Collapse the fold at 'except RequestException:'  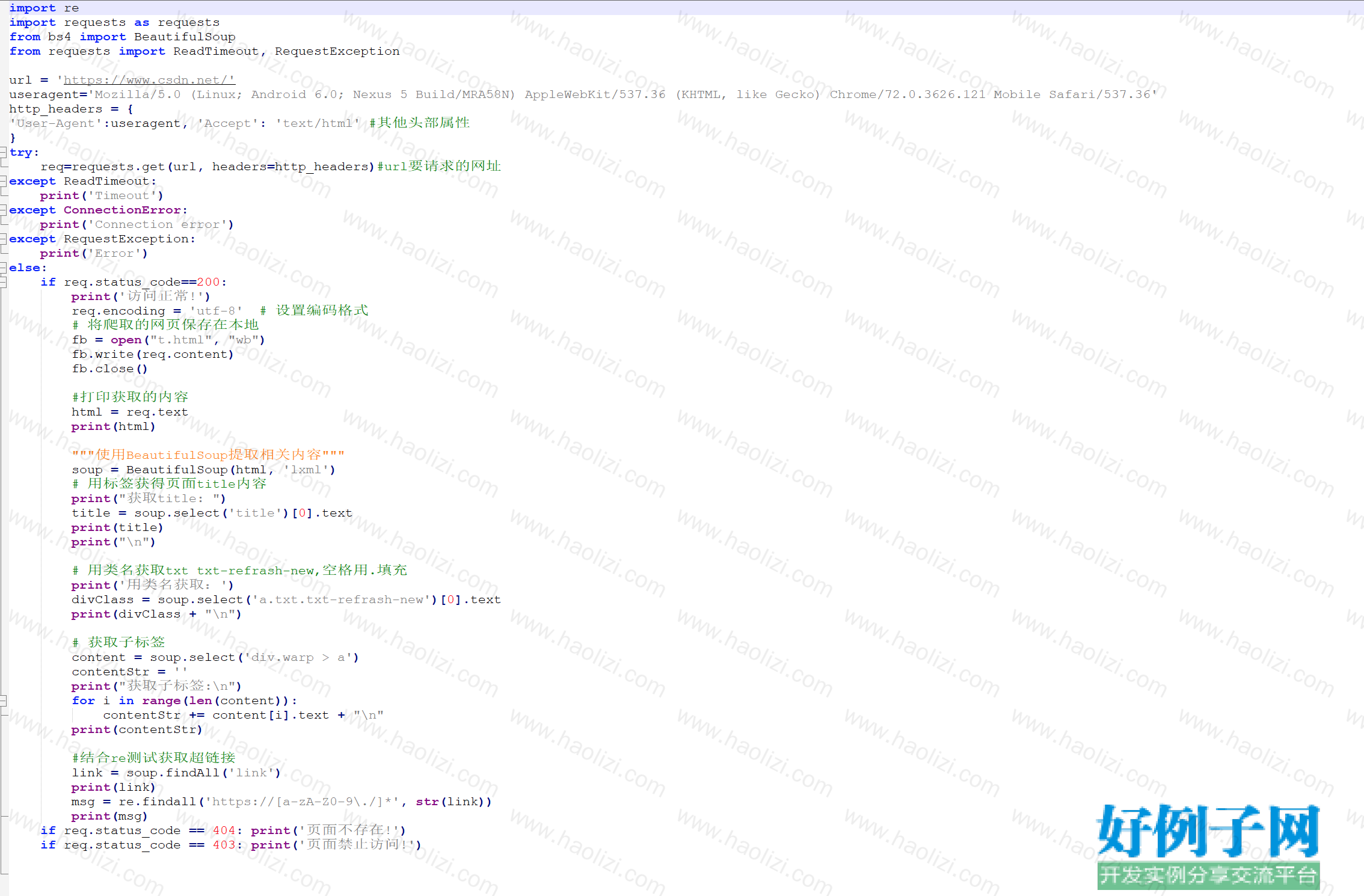point(4,239)
